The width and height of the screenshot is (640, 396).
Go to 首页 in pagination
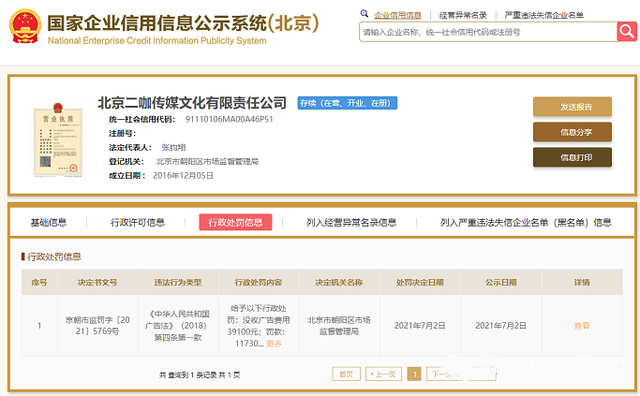pos(346,374)
